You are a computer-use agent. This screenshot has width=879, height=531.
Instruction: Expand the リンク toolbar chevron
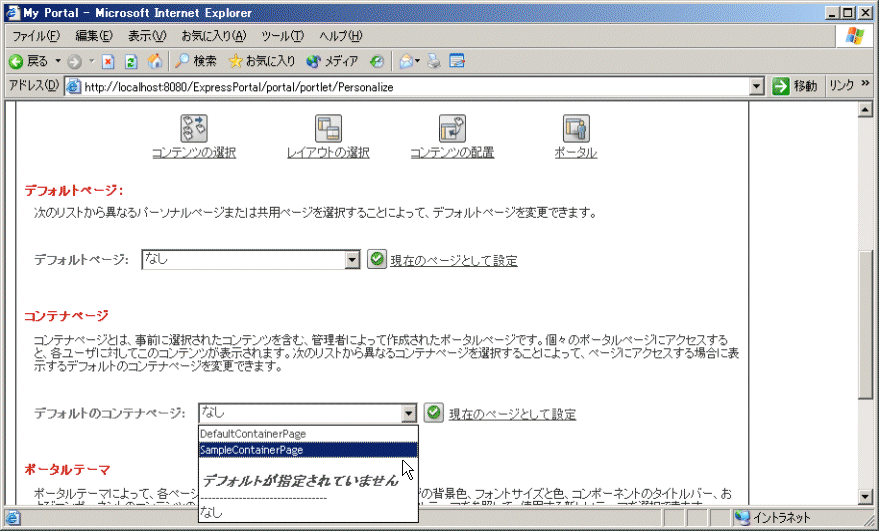tap(866, 84)
